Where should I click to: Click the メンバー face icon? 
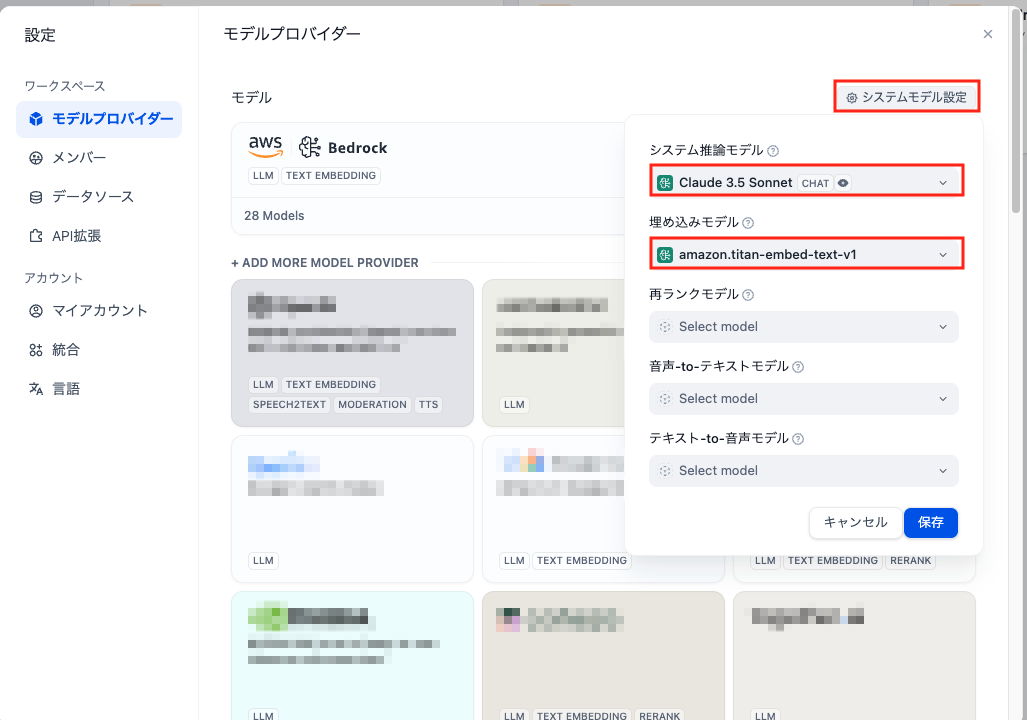pos(36,158)
